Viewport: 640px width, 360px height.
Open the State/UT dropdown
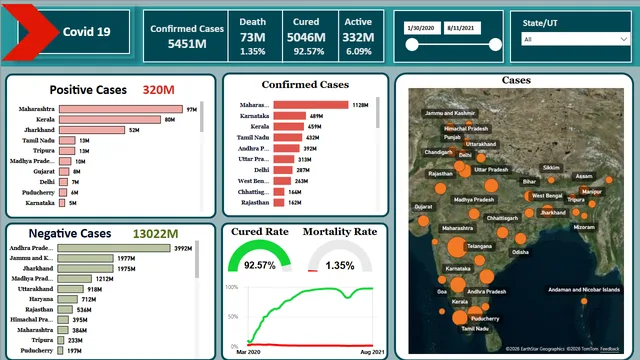click(576, 39)
